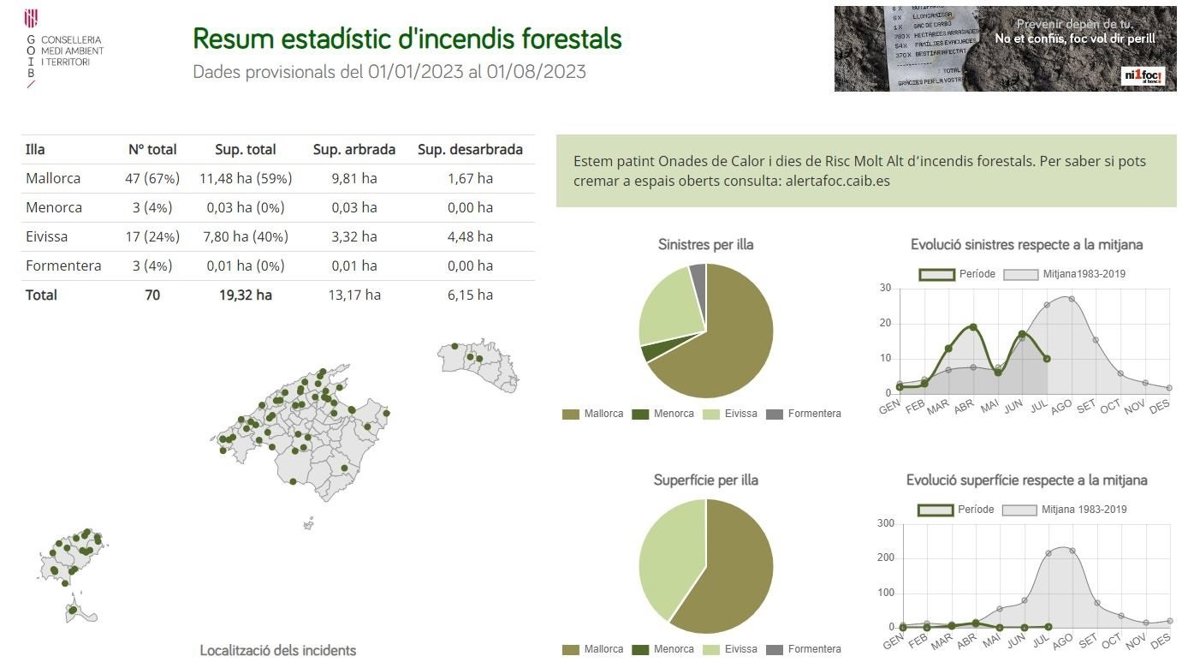Click the ABR peak point on the sinistres line
Image resolution: width=1200 pixels, height=668 pixels.
[972, 327]
